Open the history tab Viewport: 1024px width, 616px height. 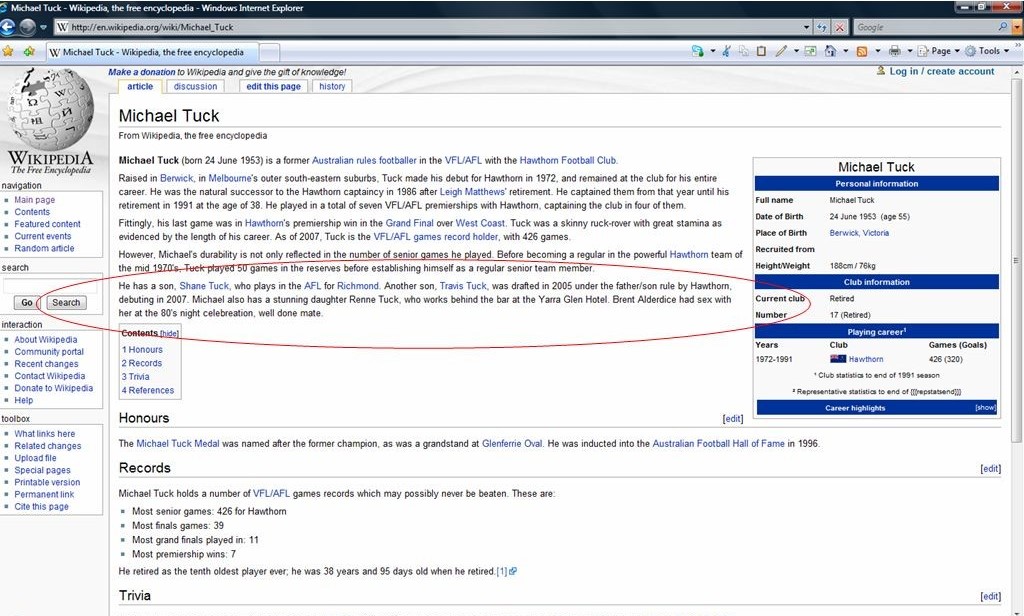coord(332,86)
